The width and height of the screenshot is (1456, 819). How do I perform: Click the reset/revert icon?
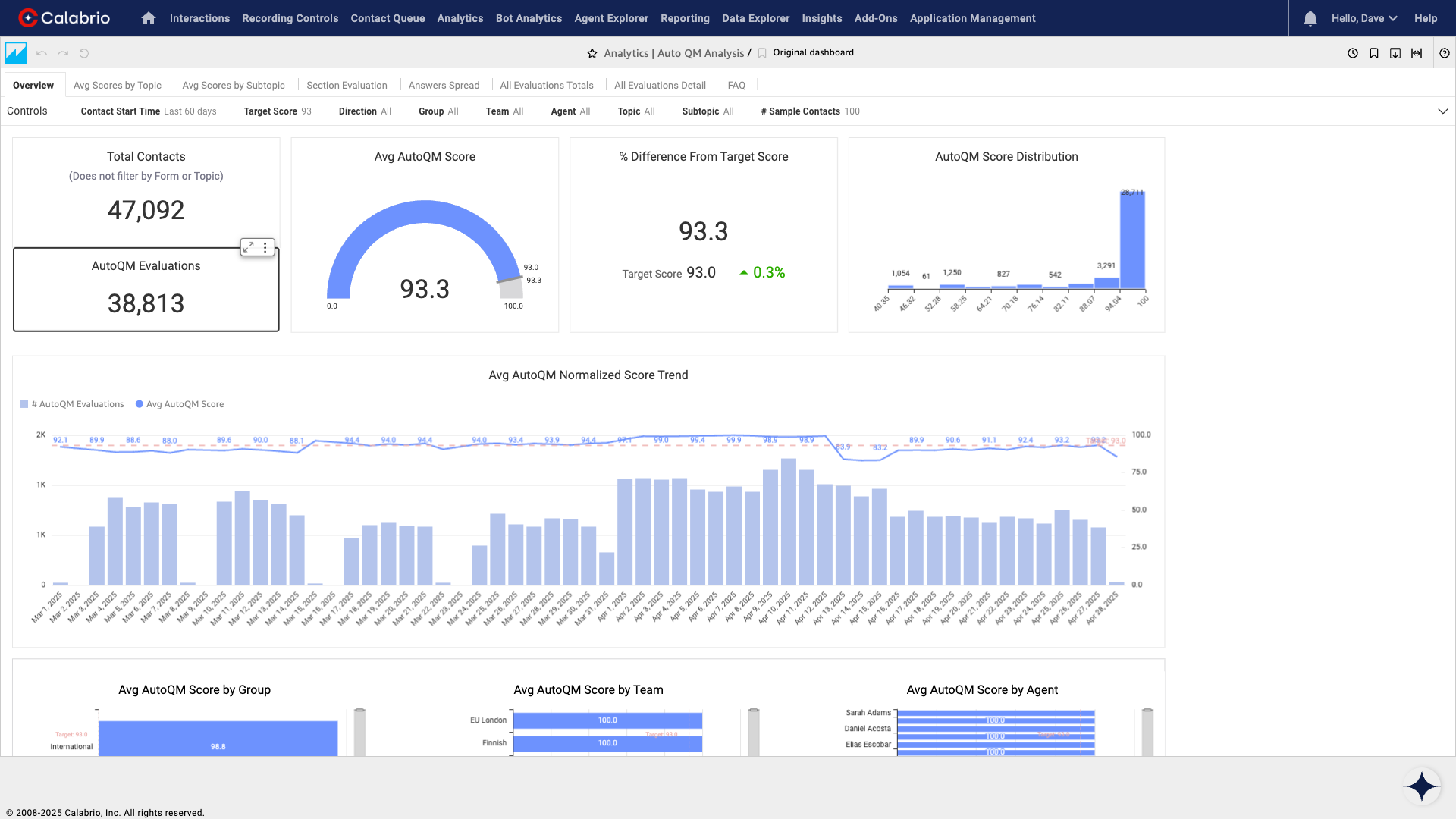pyautogui.click(x=84, y=53)
